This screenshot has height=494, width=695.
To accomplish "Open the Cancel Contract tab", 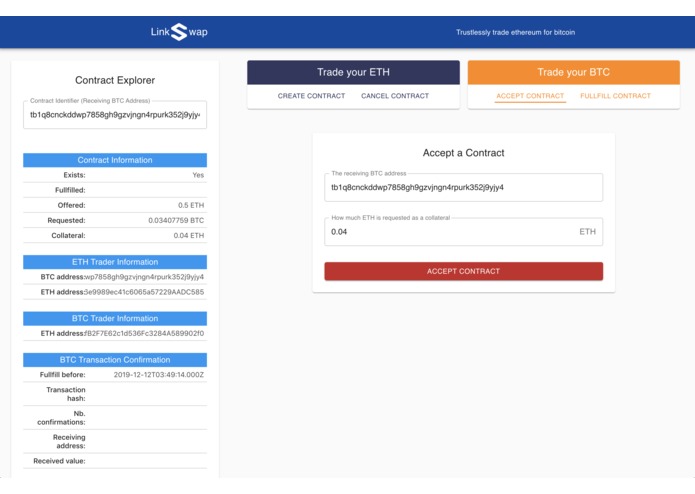I will click(x=395, y=96).
